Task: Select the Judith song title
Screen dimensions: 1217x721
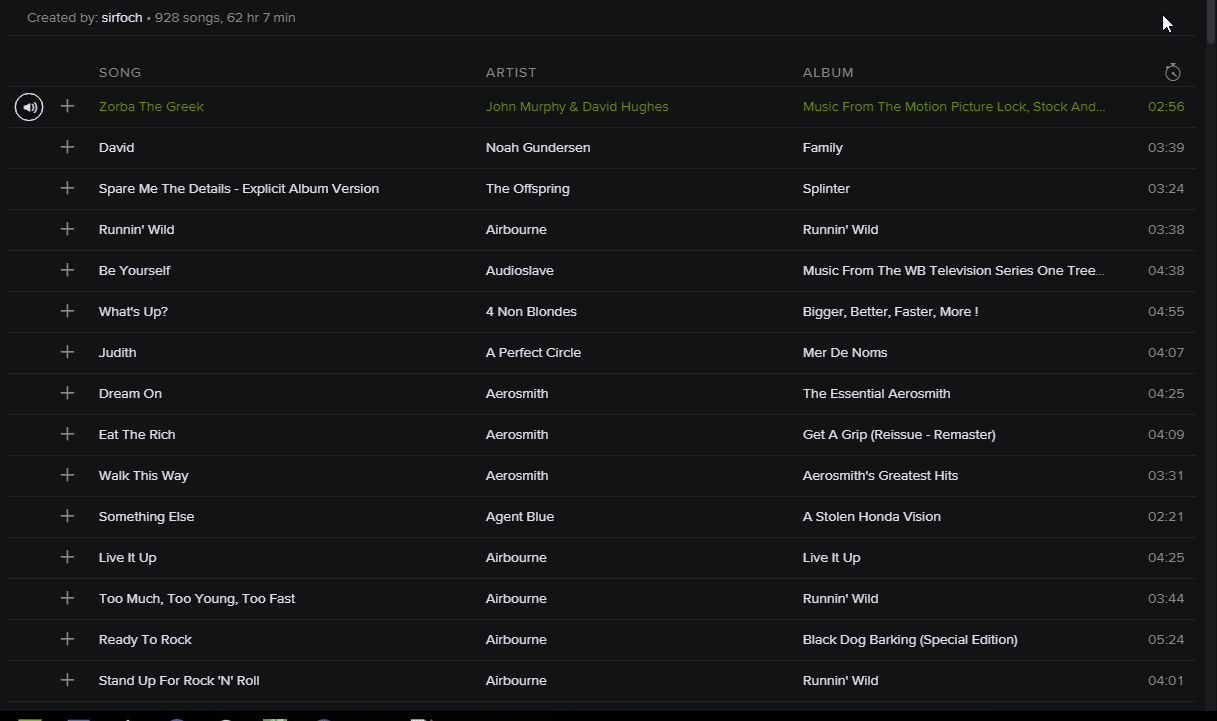Action: 117,352
